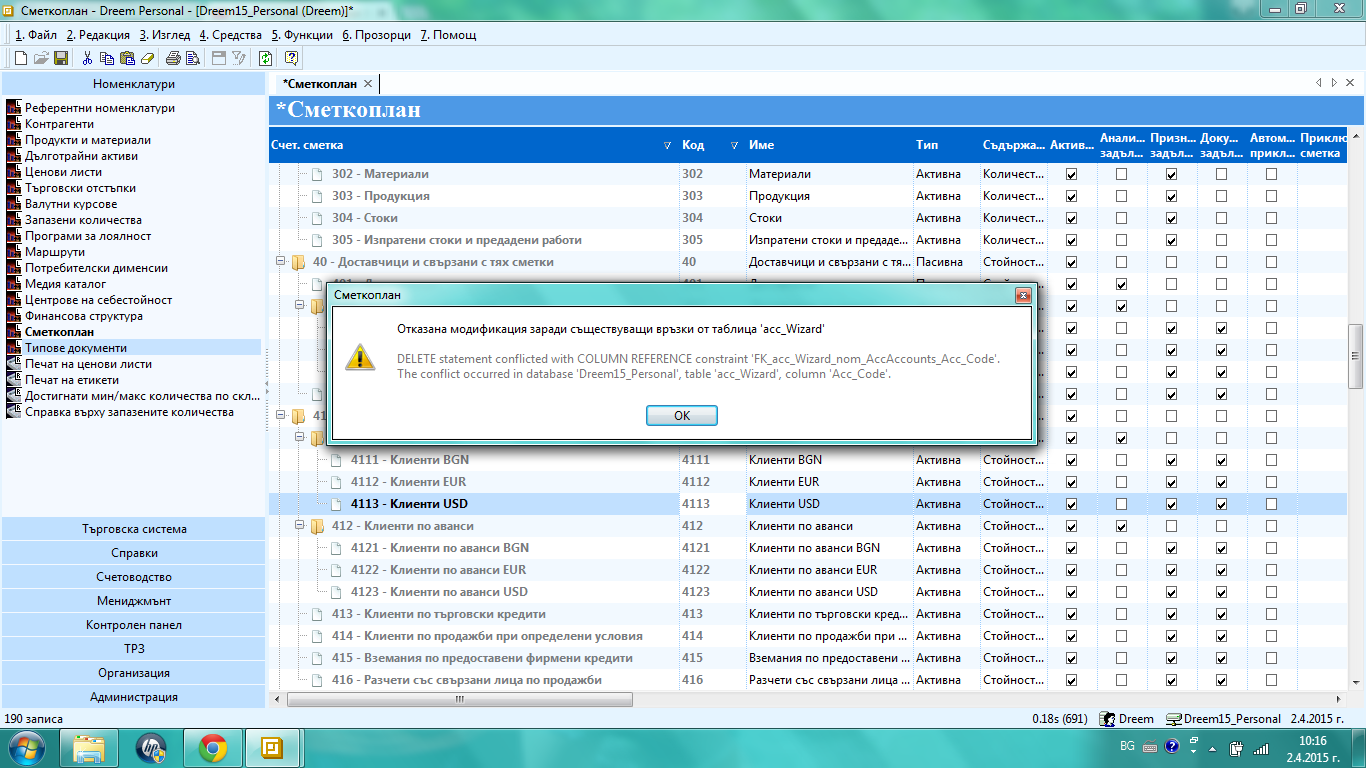Image resolution: width=1366 pixels, height=768 pixels.
Task: Collapse tree node 40 - Доставчици
Action: point(280,262)
